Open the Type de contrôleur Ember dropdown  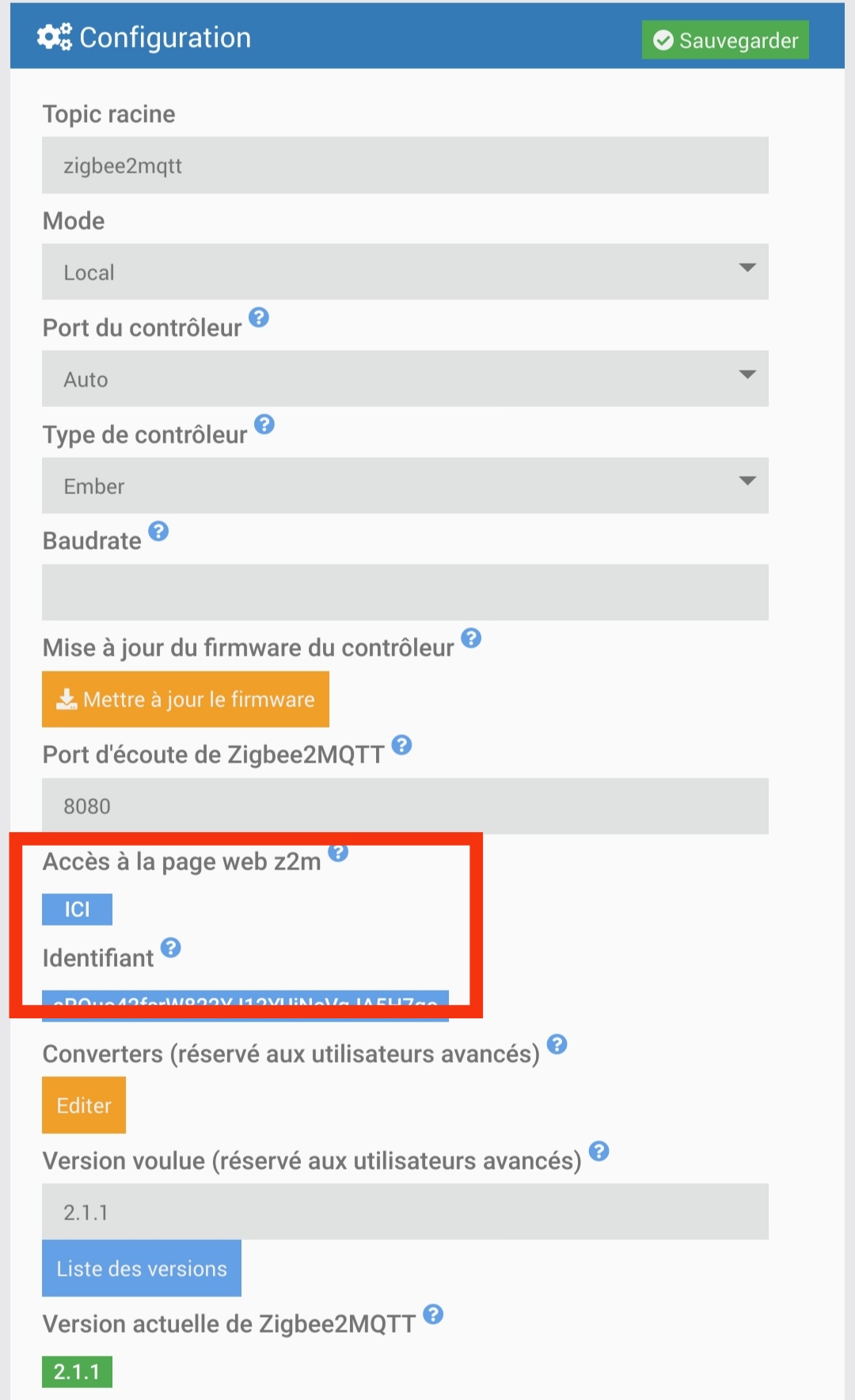[x=405, y=485]
